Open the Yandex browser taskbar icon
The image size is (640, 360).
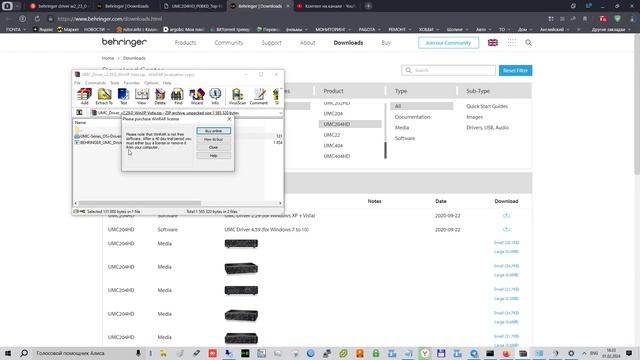tap(425, 353)
